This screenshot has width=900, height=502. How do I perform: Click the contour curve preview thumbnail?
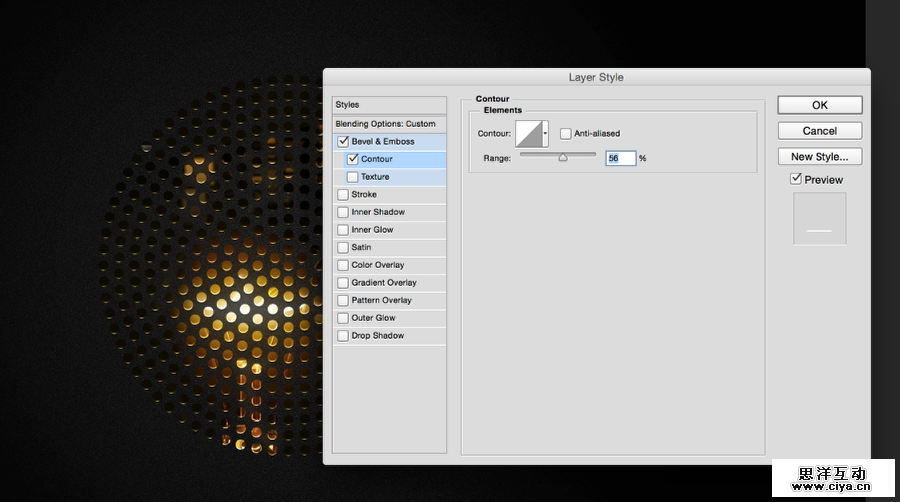[x=527, y=133]
